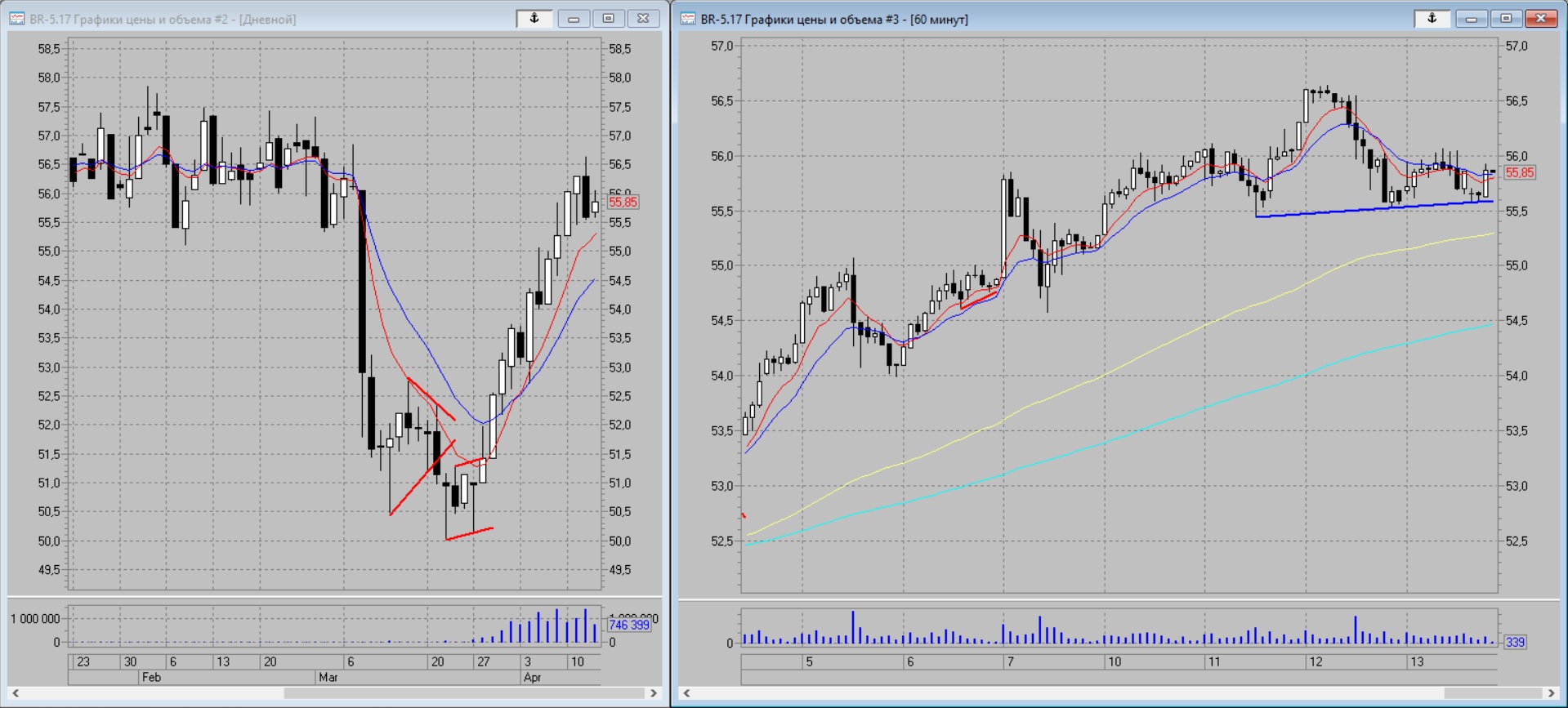
Task: Click the chart icon in the daily window title bar
Action: [x=17, y=19]
